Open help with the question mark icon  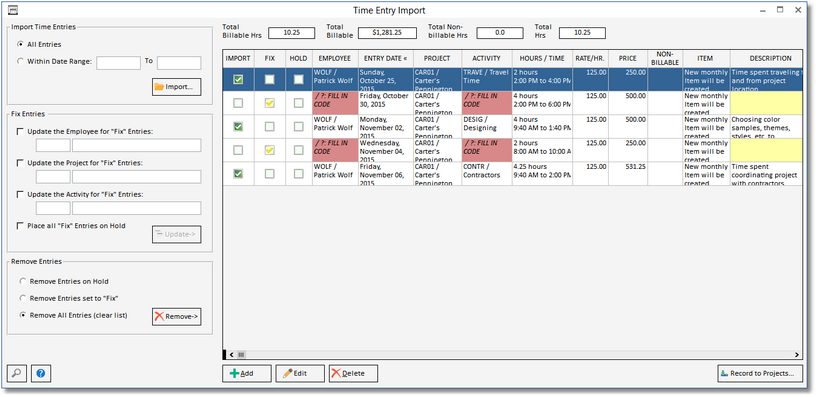point(41,373)
